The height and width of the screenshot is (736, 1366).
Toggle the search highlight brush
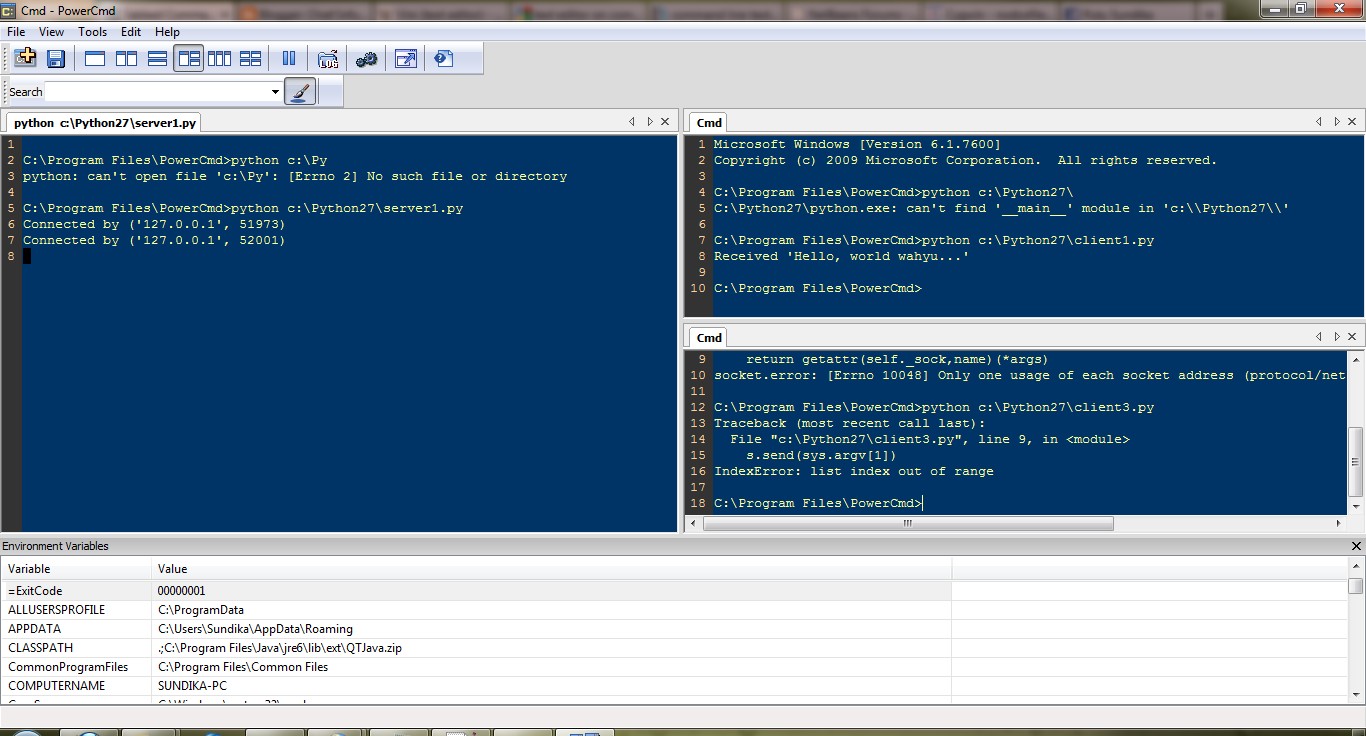(x=300, y=91)
